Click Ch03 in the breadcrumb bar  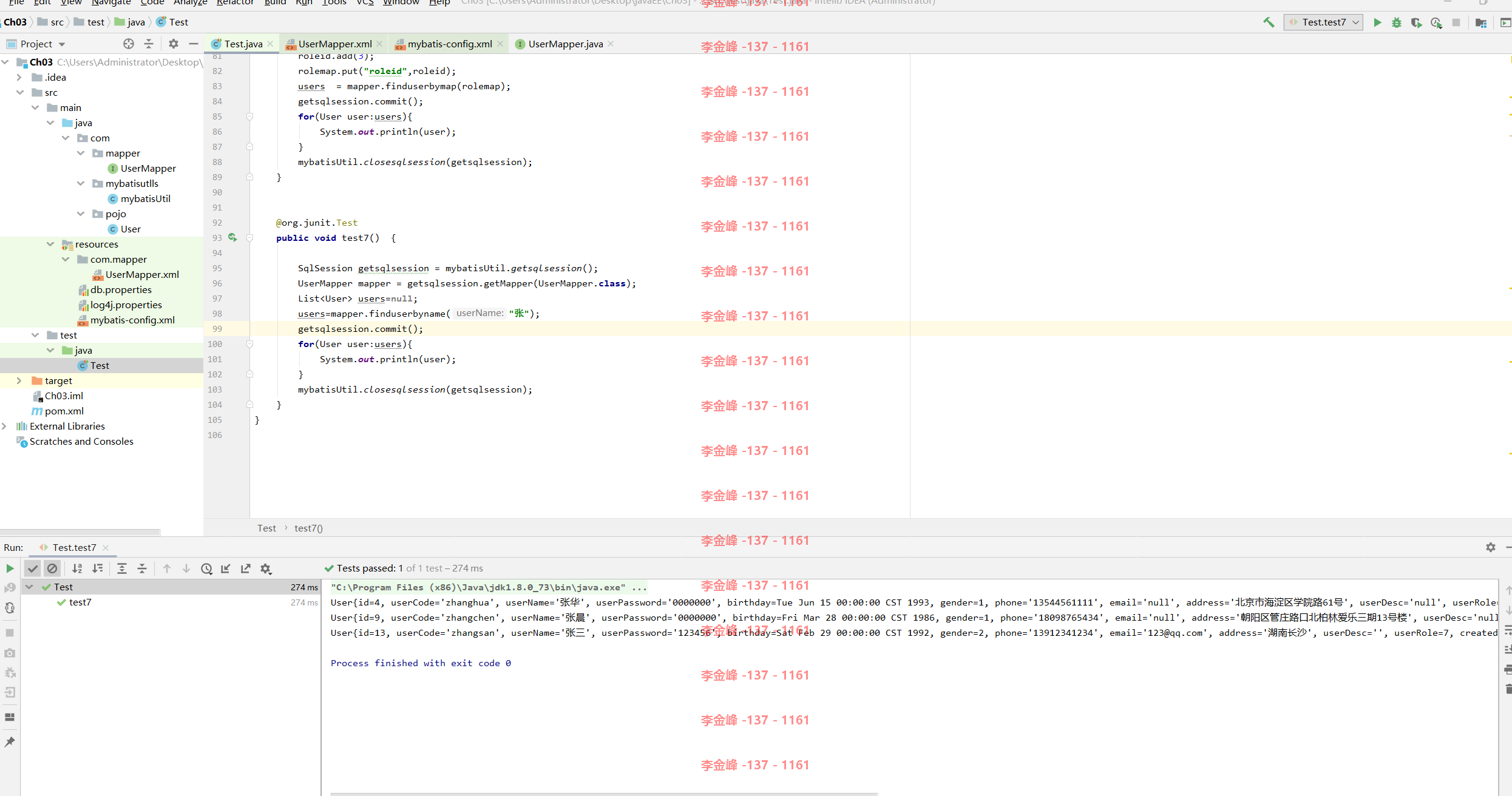click(x=15, y=22)
